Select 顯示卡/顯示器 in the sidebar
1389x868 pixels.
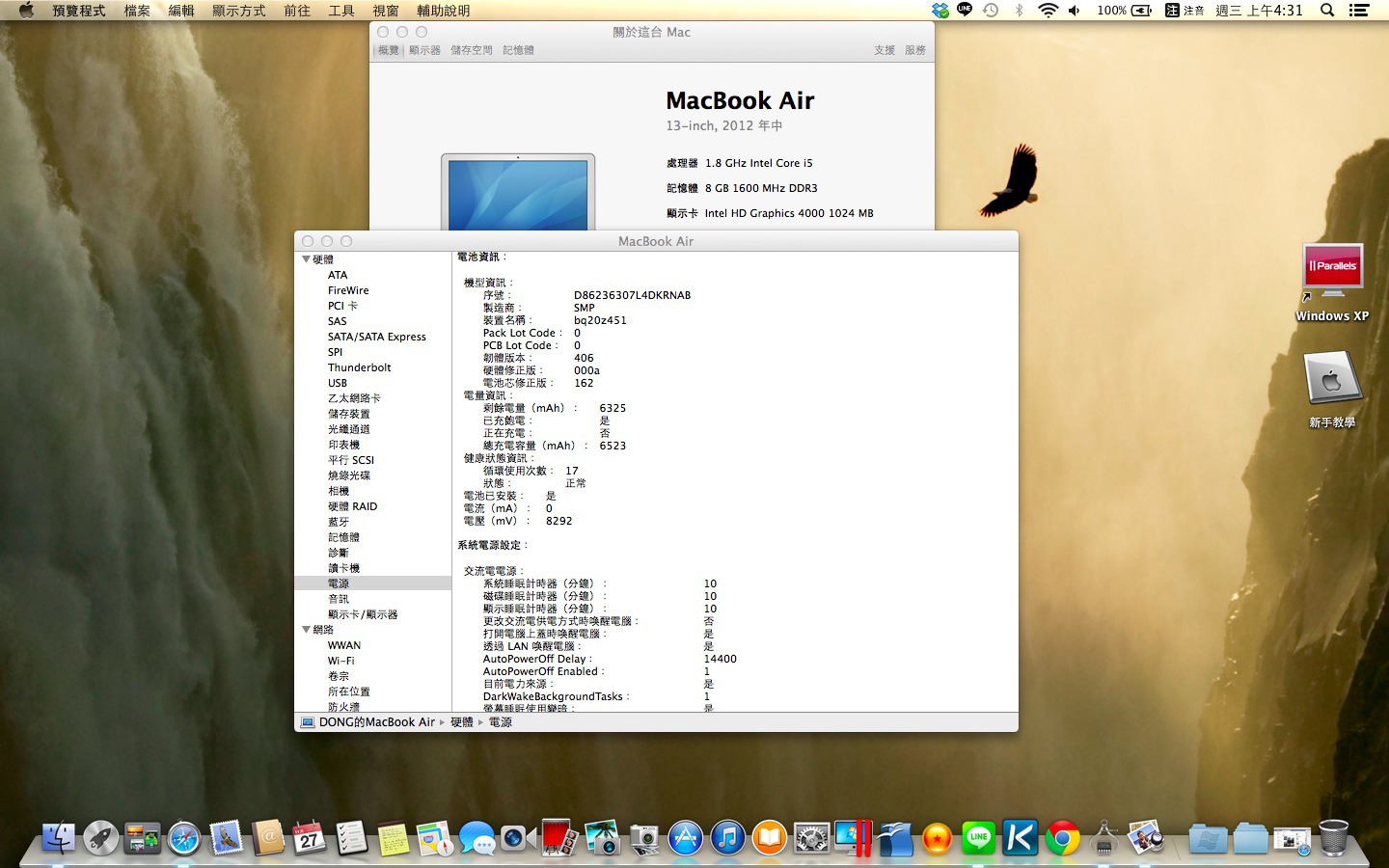pyautogui.click(x=363, y=614)
